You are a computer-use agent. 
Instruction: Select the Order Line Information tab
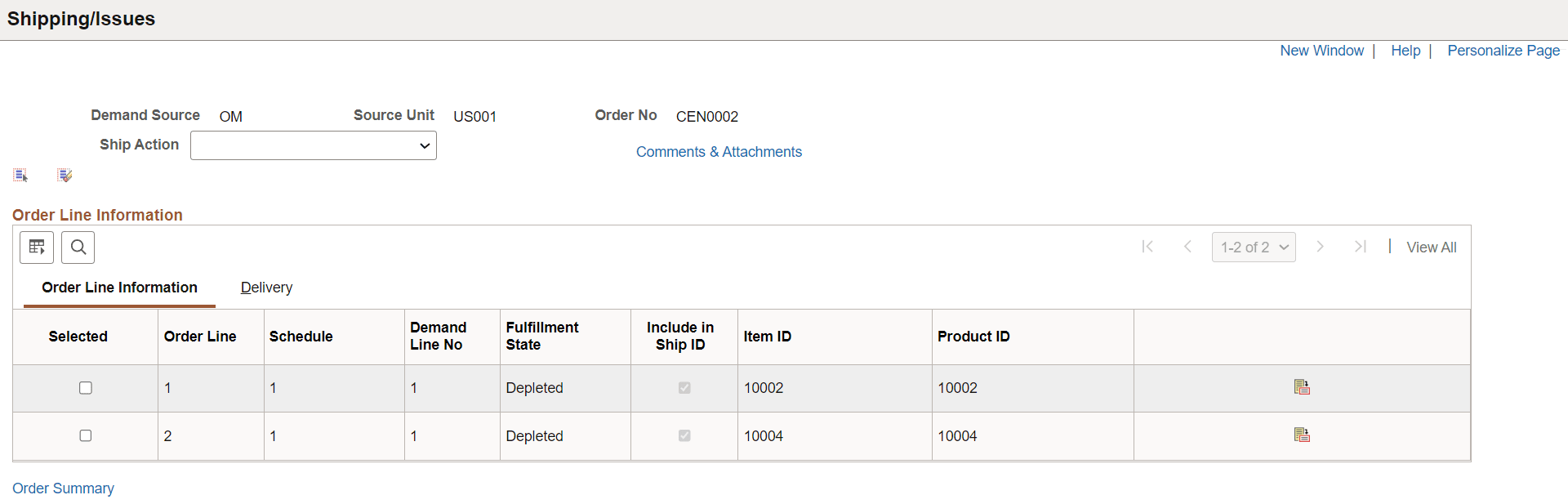point(119,288)
